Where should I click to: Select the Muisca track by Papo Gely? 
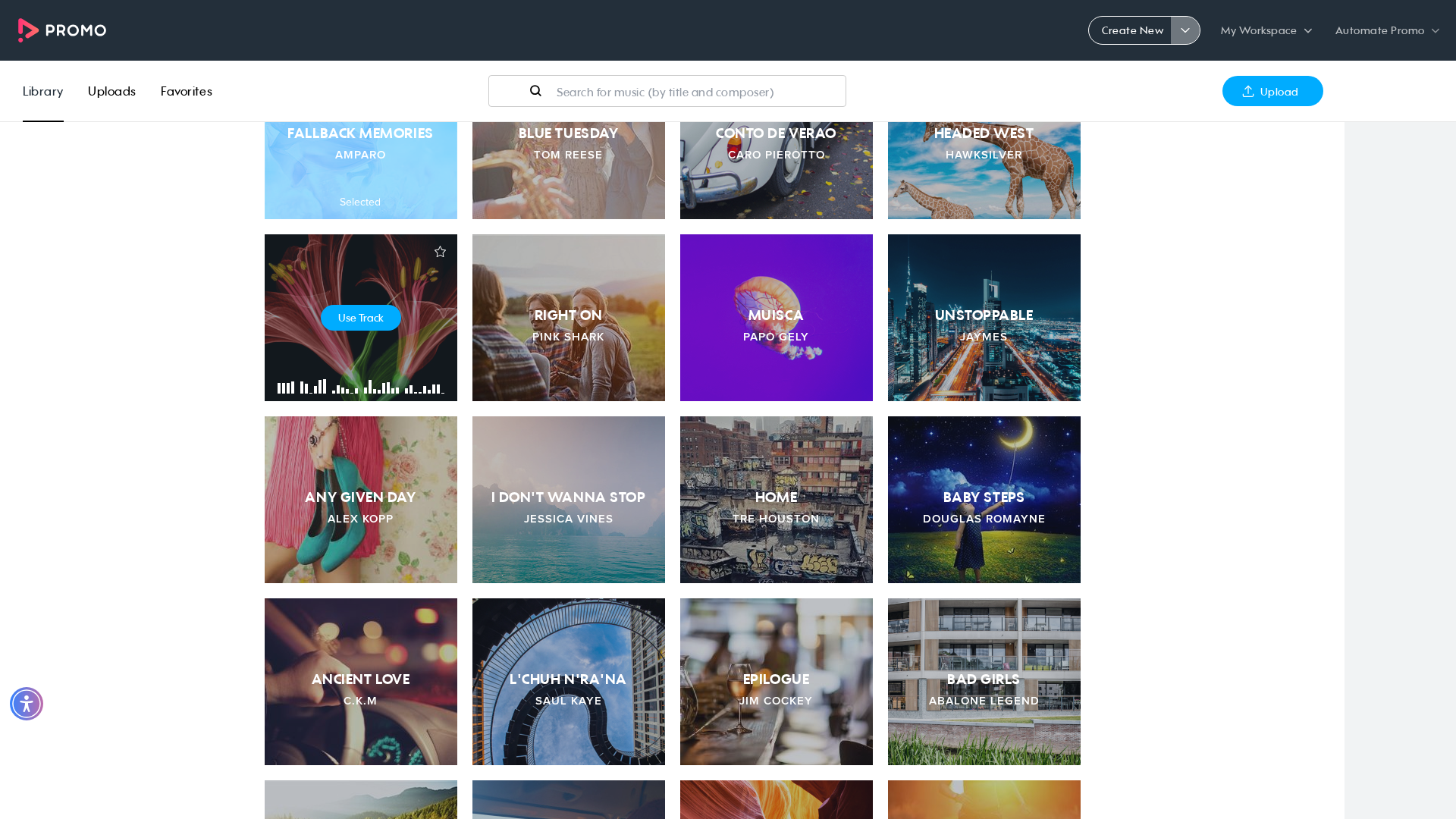[777, 318]
